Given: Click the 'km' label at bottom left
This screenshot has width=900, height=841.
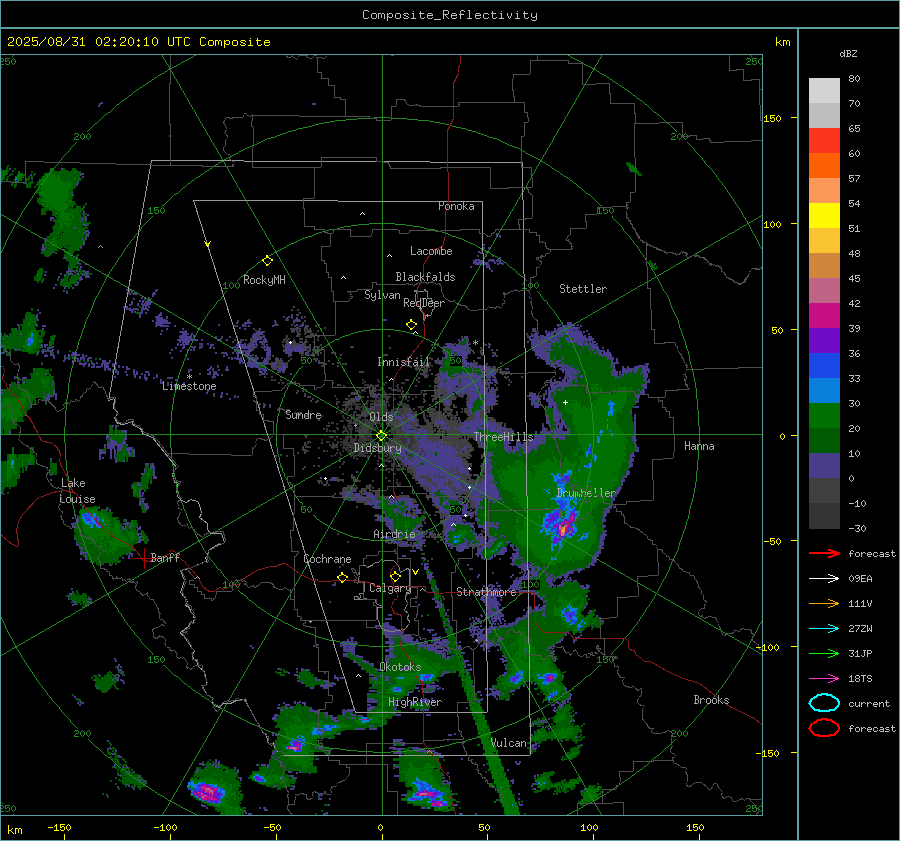Looking at the screenshot, I should [15, 830].
